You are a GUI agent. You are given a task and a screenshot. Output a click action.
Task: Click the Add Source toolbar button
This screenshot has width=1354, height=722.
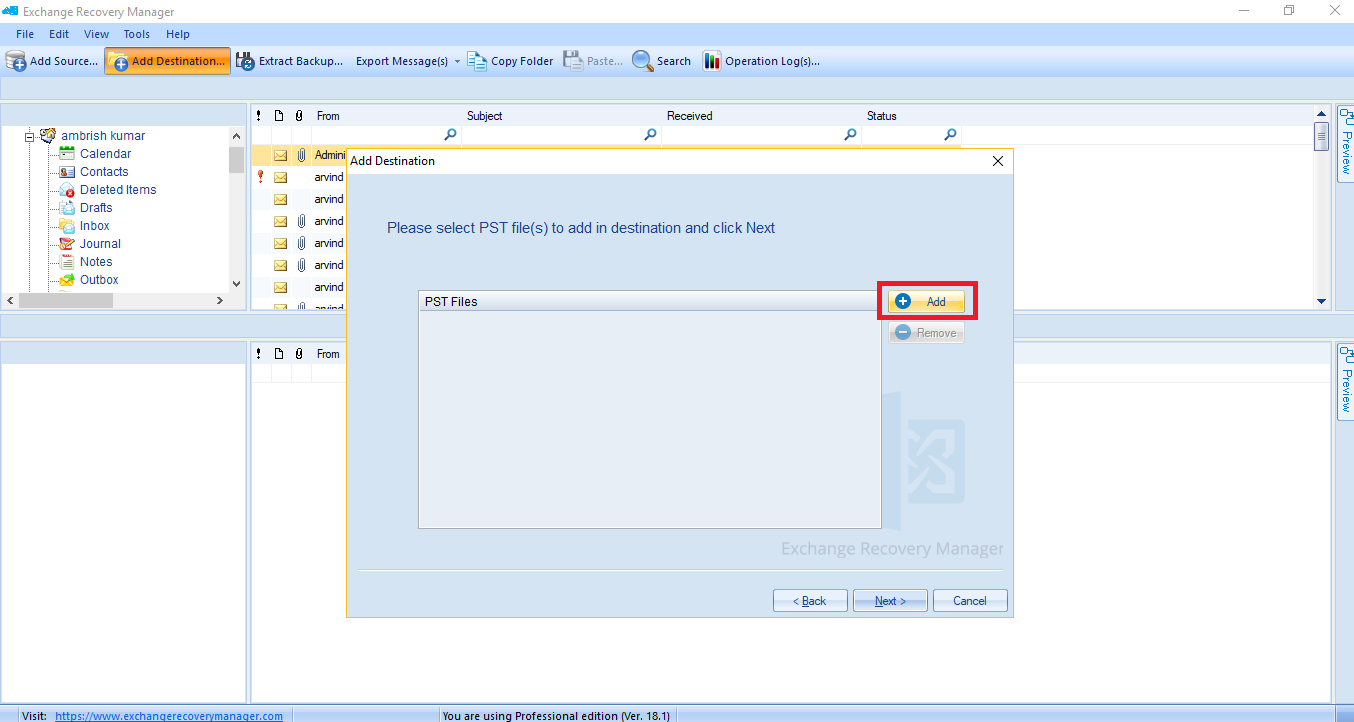(x=52, y=61)
